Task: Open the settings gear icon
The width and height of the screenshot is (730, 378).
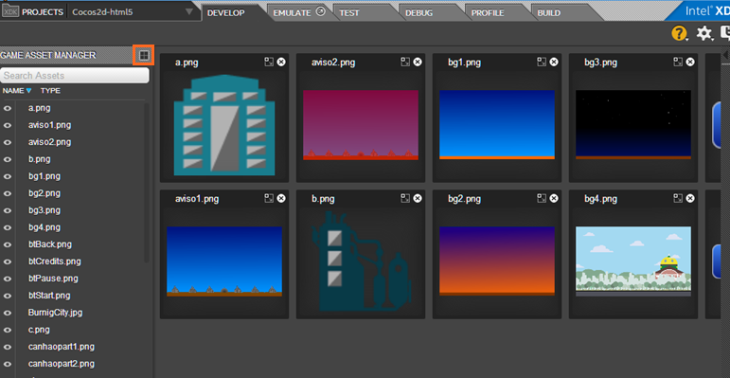Action: 704,34
